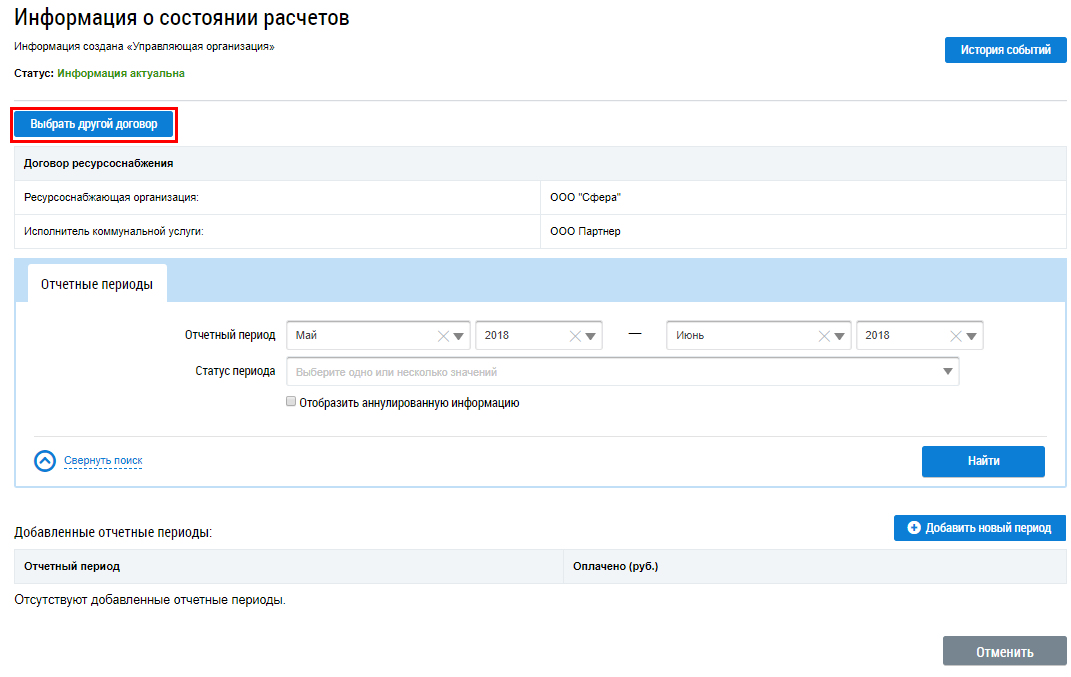
Task: Expand the end year dropdown arrow
Action: coord(972,336)
